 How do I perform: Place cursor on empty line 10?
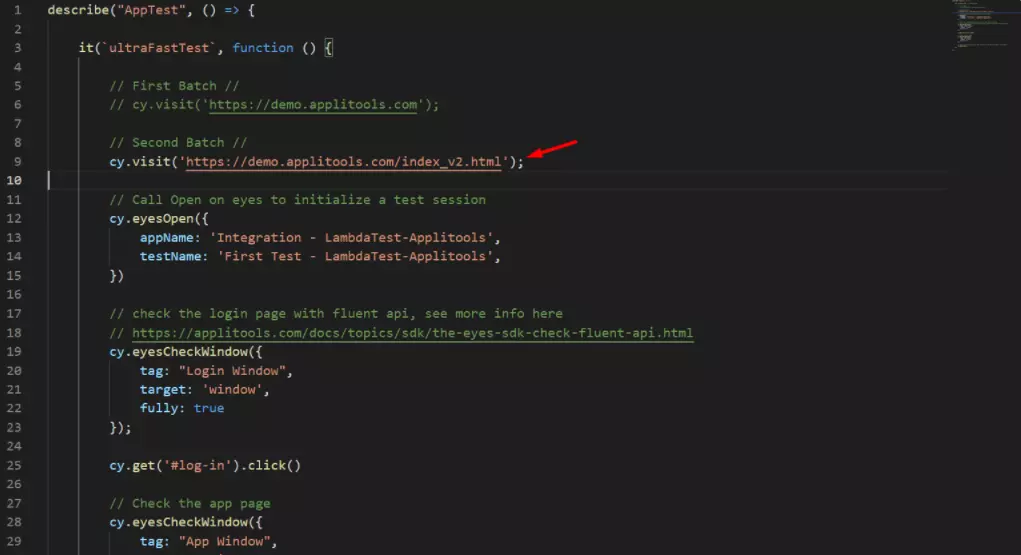(300, 181)
